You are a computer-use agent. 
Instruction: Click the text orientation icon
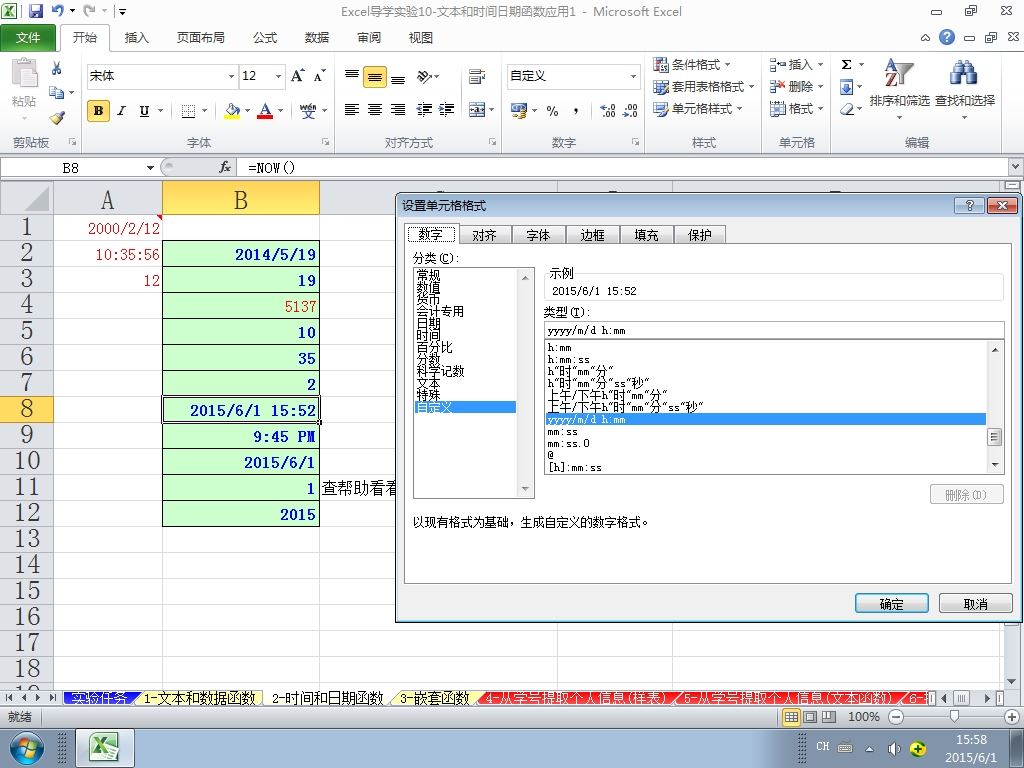click(425, 76)
